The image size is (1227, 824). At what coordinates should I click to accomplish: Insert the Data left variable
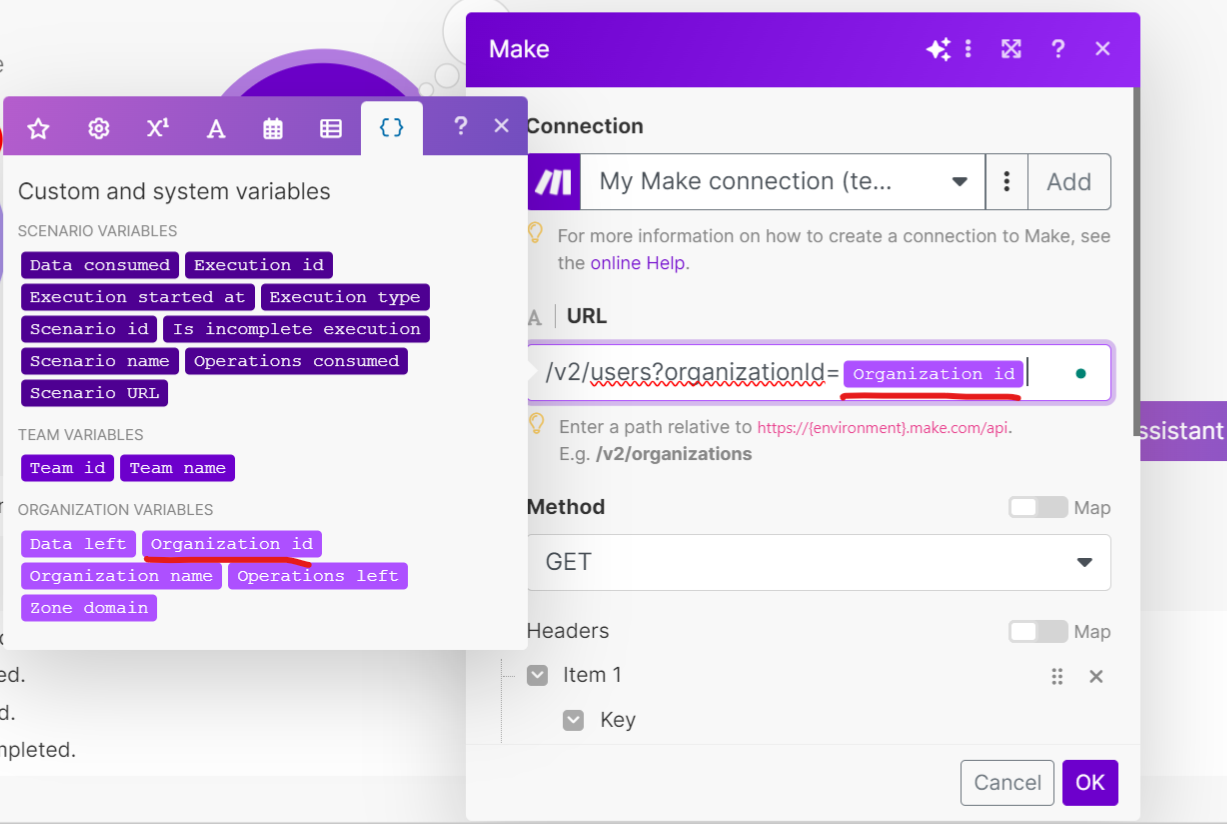(x=78, y=544)
